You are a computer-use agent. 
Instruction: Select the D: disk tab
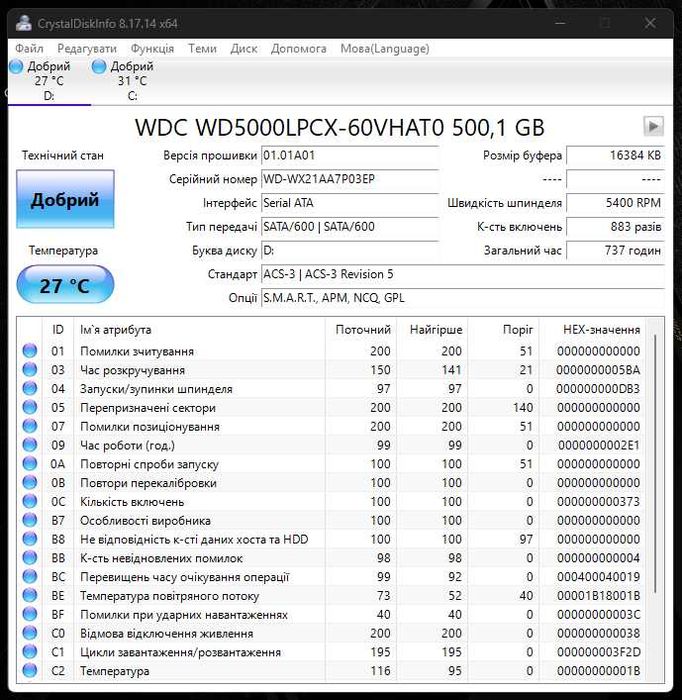click(49, 81)
